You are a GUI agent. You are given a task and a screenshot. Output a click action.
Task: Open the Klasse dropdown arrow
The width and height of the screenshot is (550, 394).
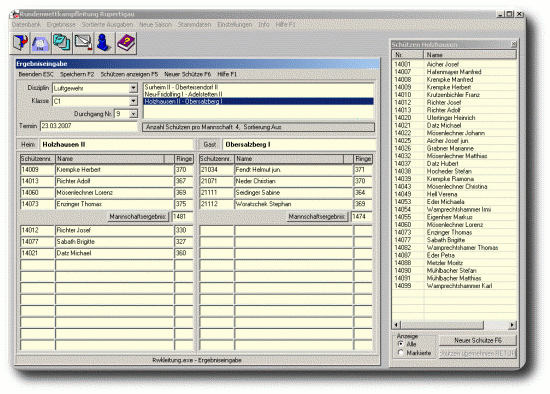click(133, 101)
